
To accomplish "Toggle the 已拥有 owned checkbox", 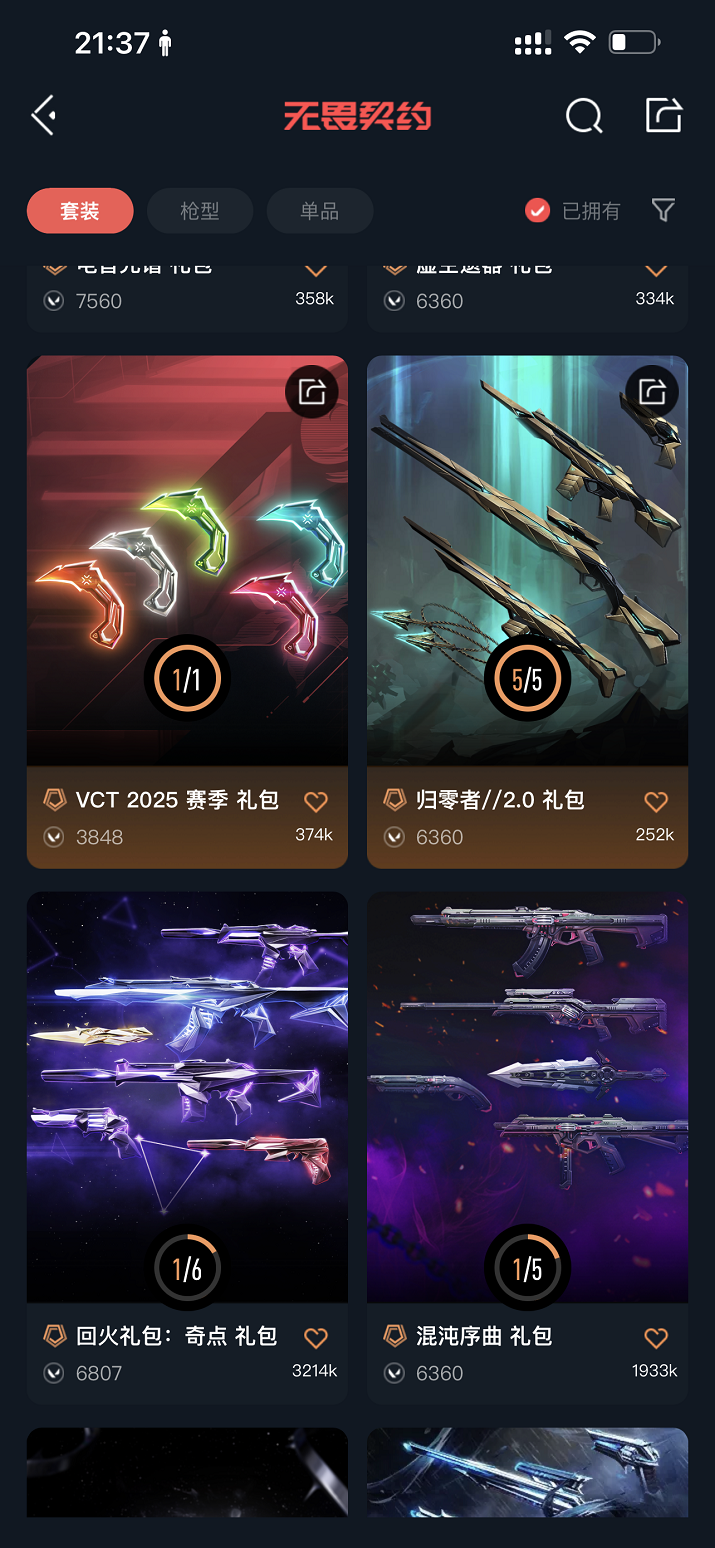I will coord(538,210).
